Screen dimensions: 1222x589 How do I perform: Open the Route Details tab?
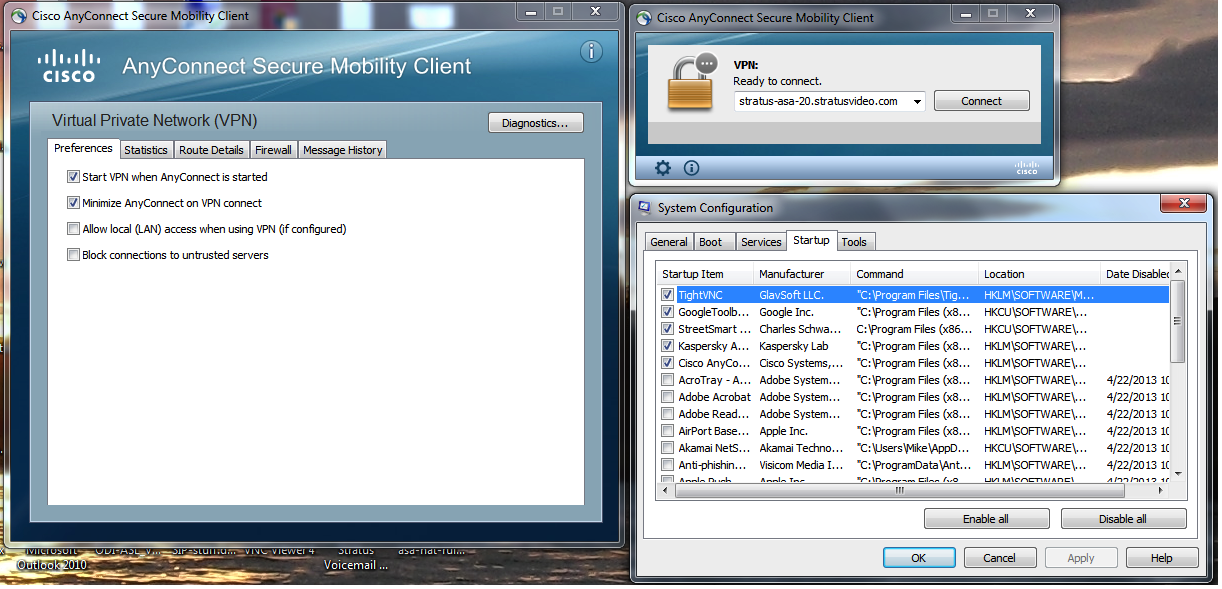click(x=211, y=150)
